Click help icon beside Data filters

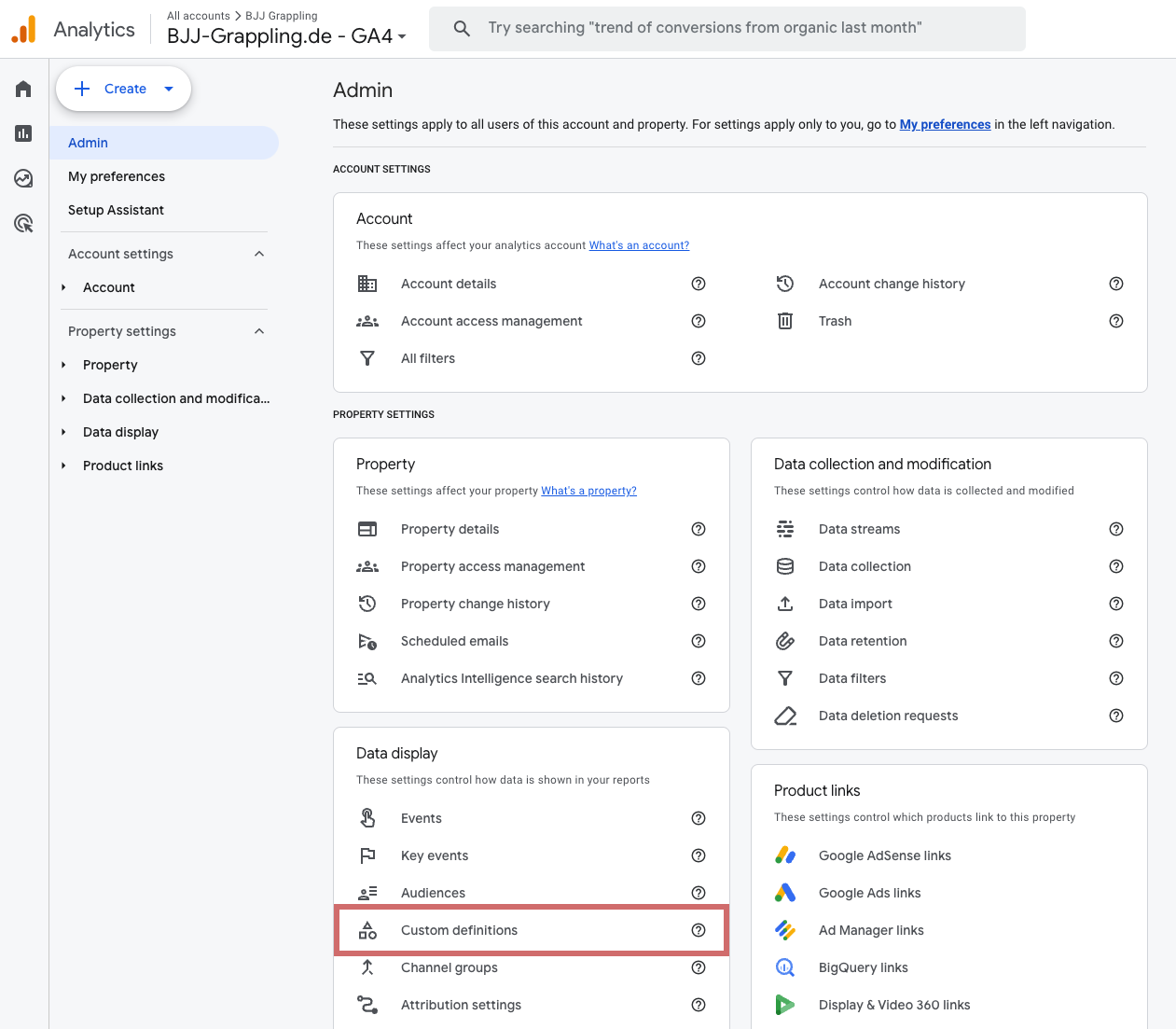[1116, 678]
